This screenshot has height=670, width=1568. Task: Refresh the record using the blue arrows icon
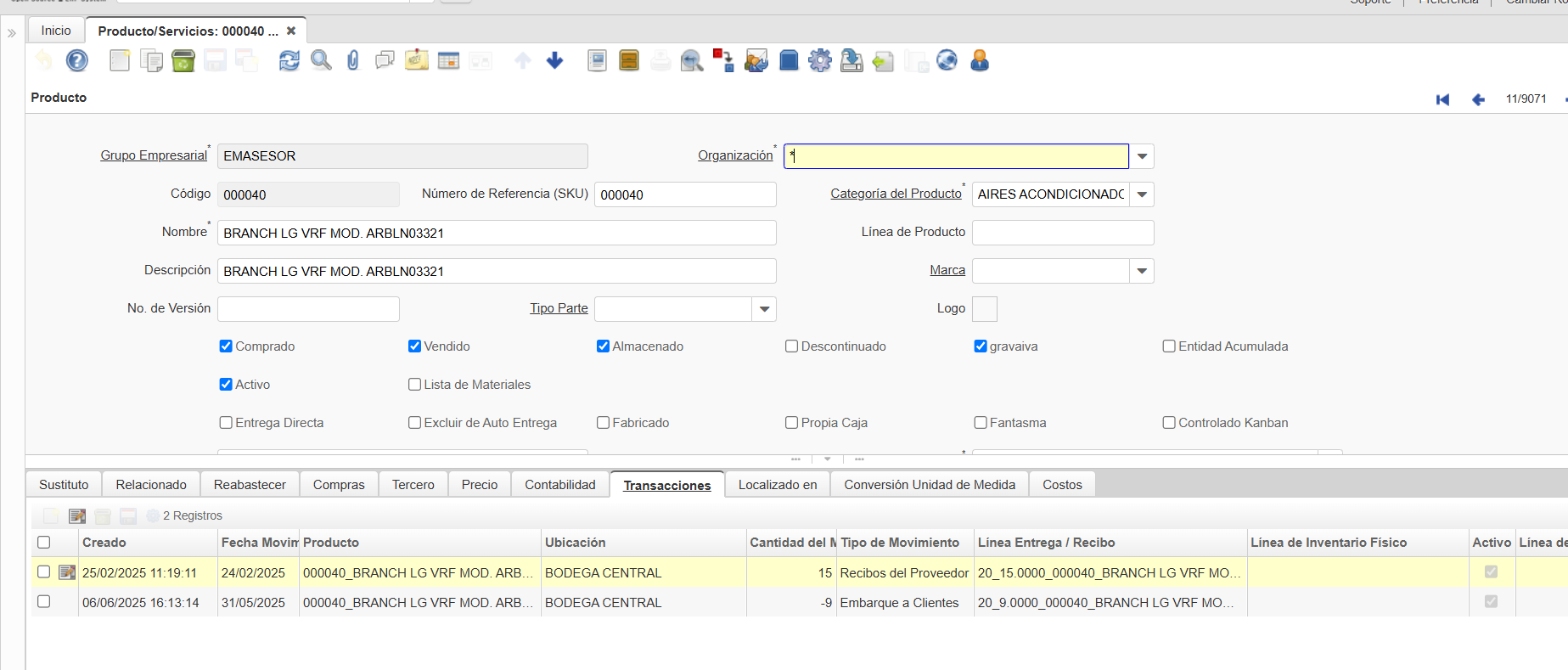pyautogui.click(x=289, y=60)
